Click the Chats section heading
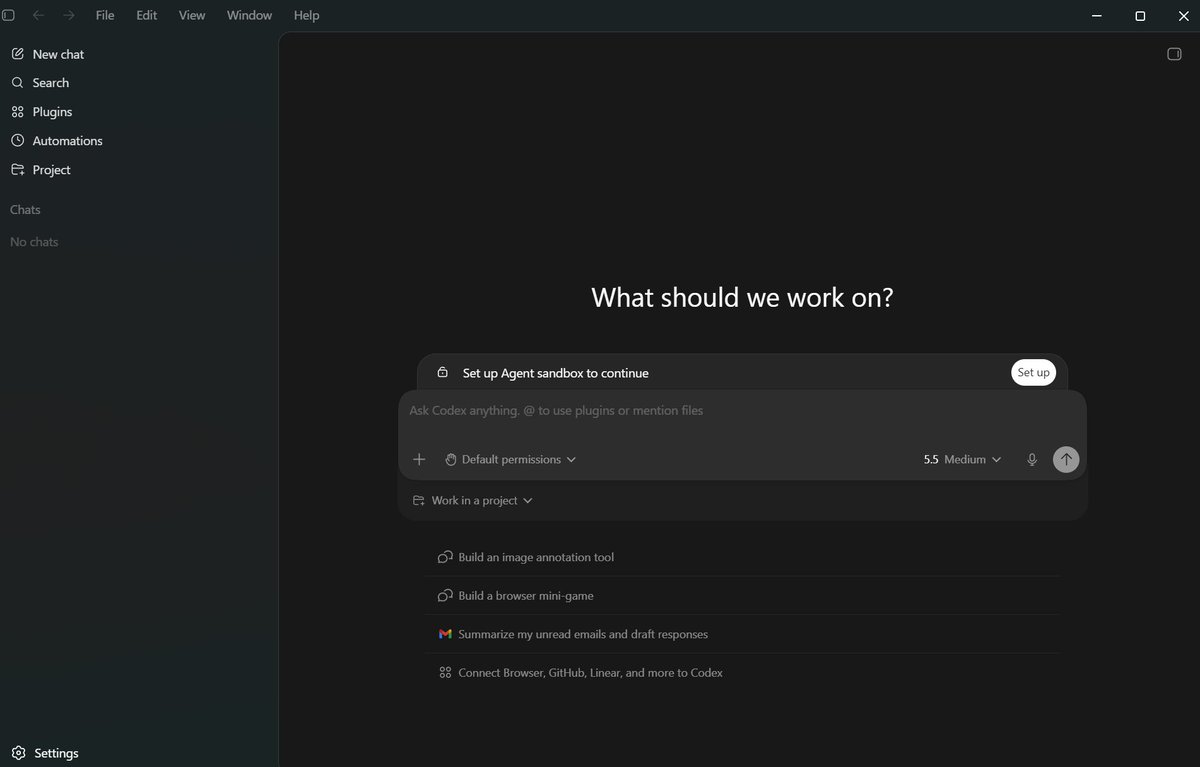The width and height of the screenshot is (1200, 767). (25, 210)
